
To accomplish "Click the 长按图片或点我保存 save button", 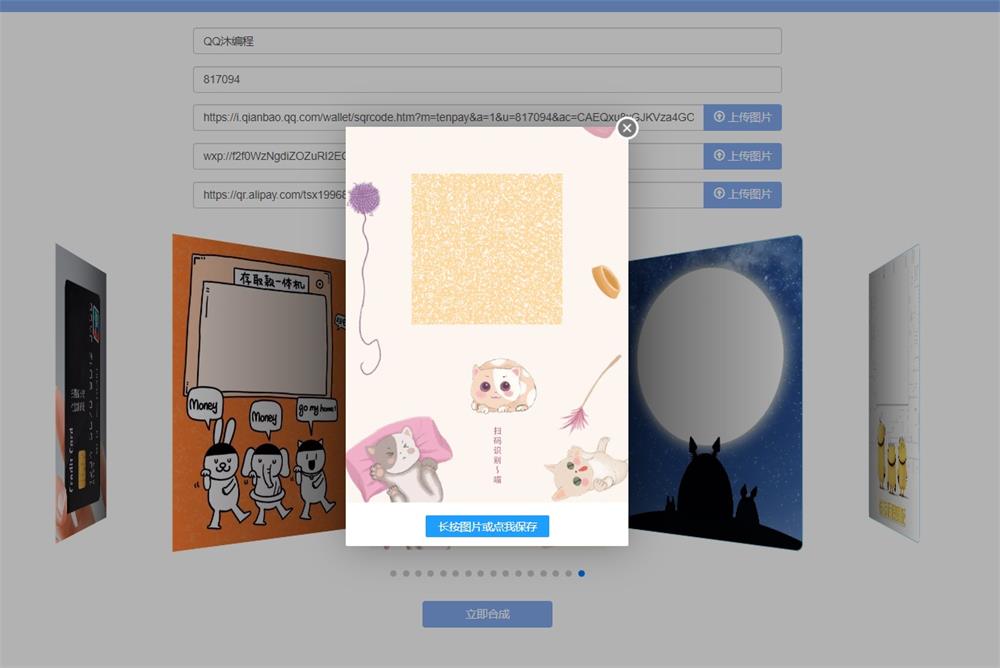I will pyautogui.click(x=487, y=526).
